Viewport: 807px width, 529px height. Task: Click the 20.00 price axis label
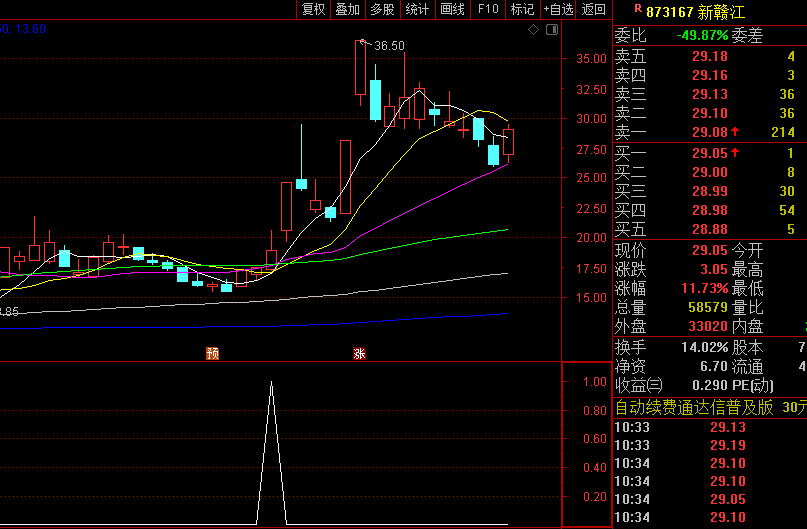tap(591, 238)
